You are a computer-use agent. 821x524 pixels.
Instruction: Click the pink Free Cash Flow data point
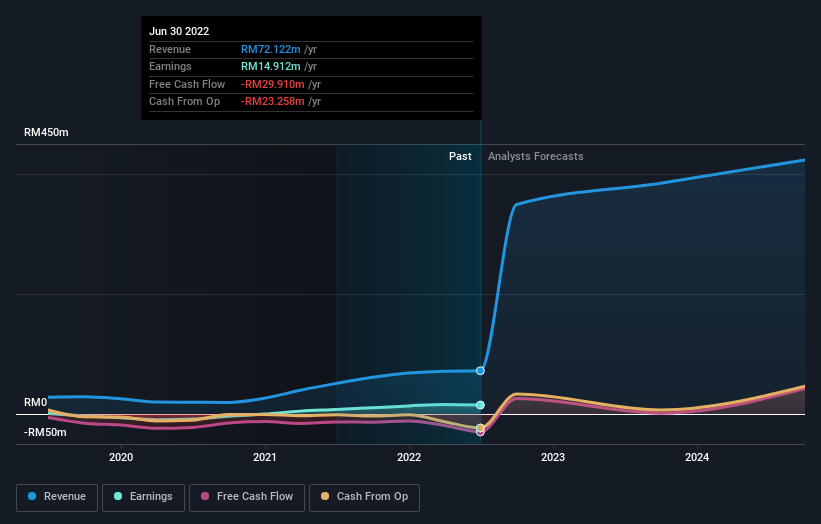click(x=480, y=433)
